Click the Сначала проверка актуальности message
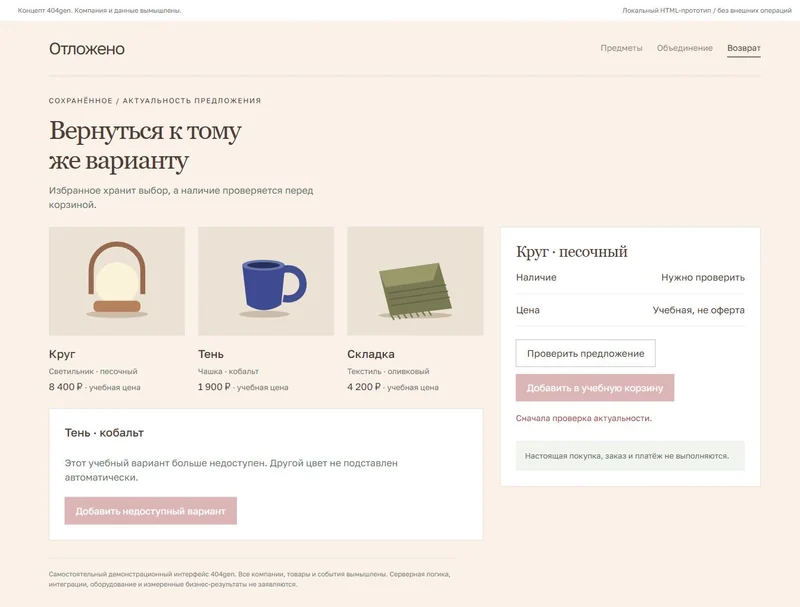Screen dimensions: 800x607 tap(584, 418)
